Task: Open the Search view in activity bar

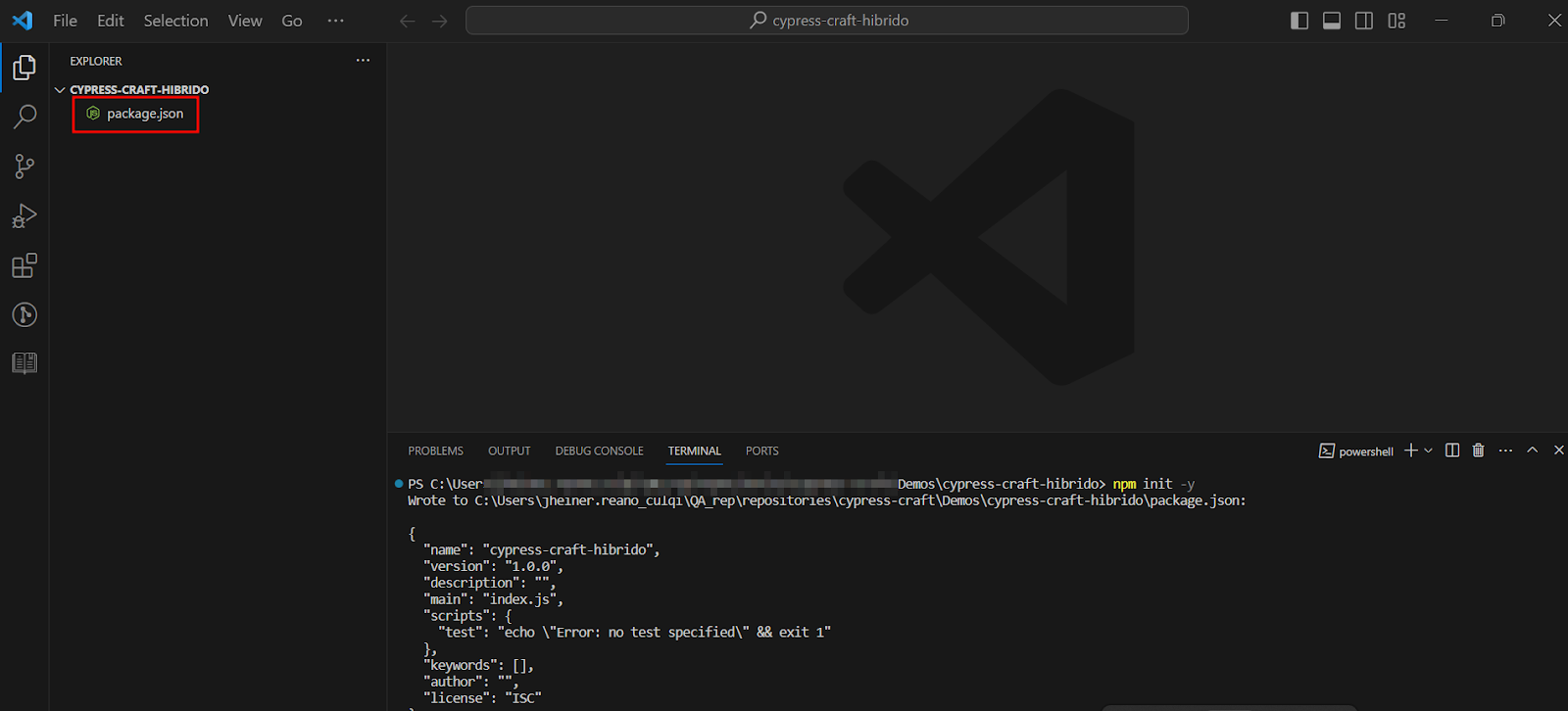Action: coord(24,117)
